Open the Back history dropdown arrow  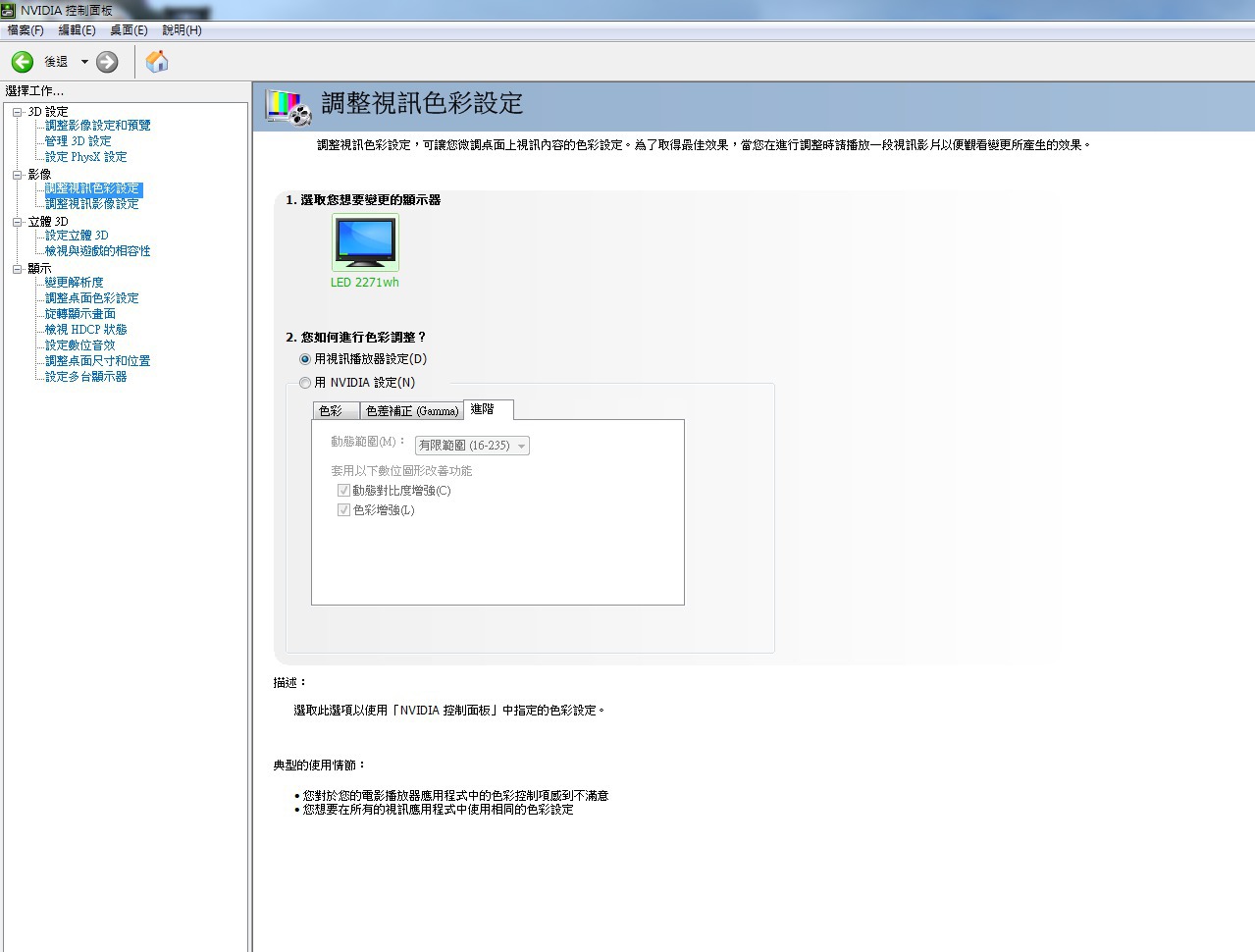(84, 62)
